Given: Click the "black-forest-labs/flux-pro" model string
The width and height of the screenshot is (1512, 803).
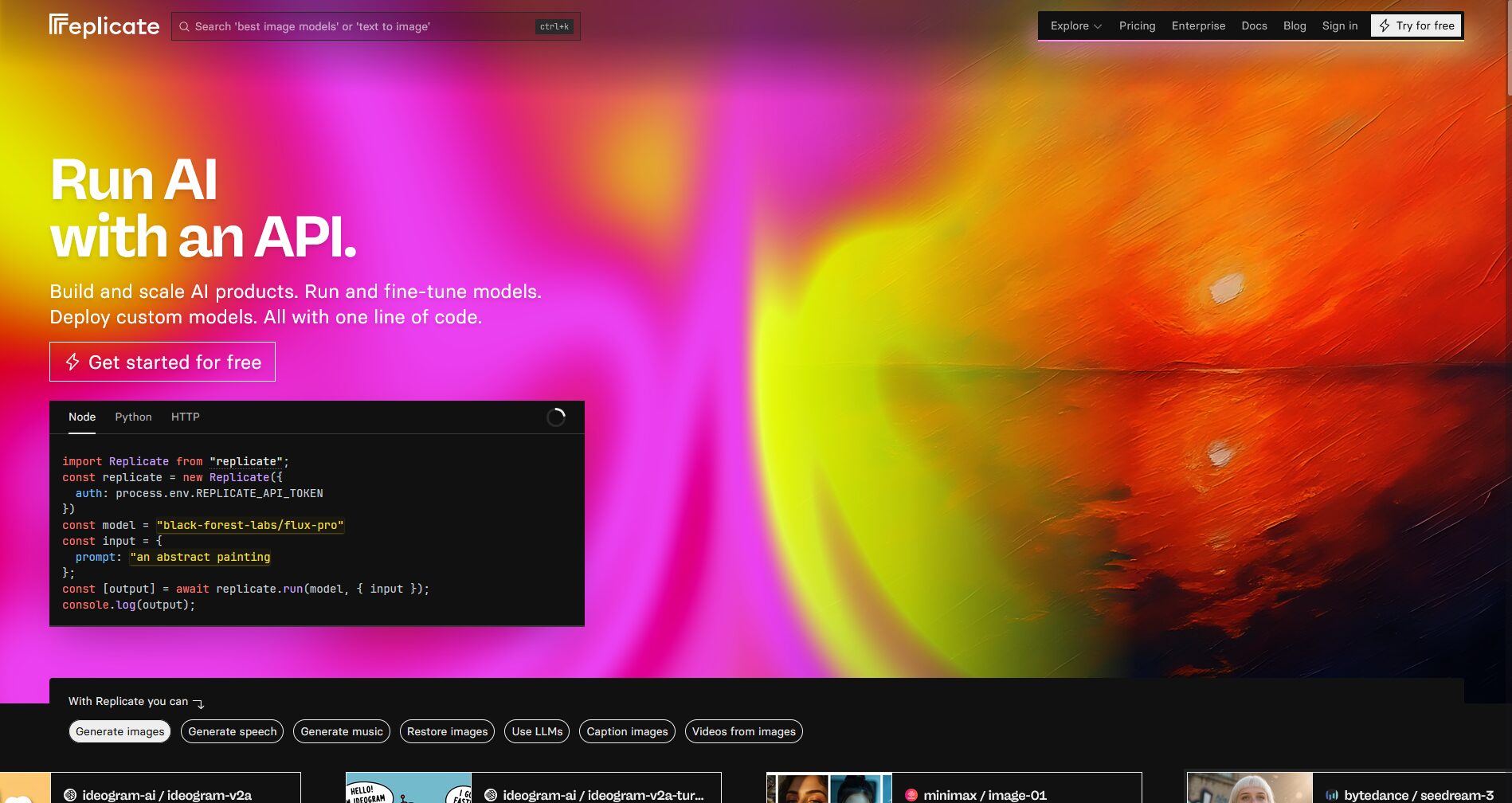Looking at the screenshot, I should tap(250, 525).
